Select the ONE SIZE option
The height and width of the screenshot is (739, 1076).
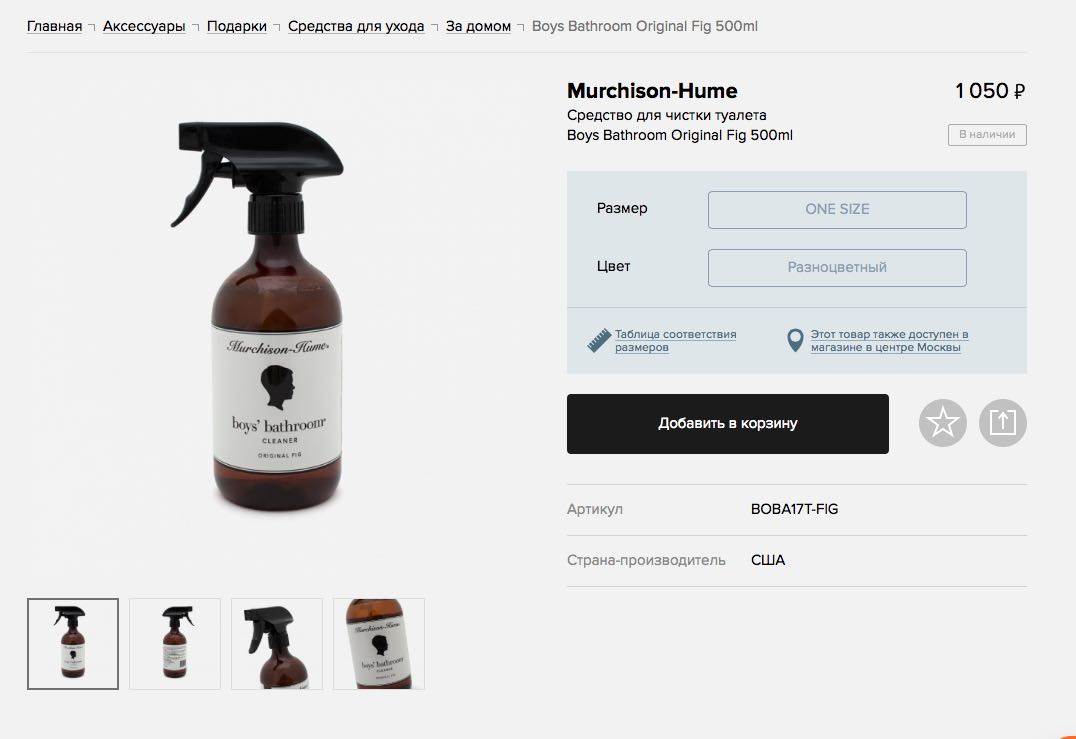pyautogui.click(x=837, y=209)
